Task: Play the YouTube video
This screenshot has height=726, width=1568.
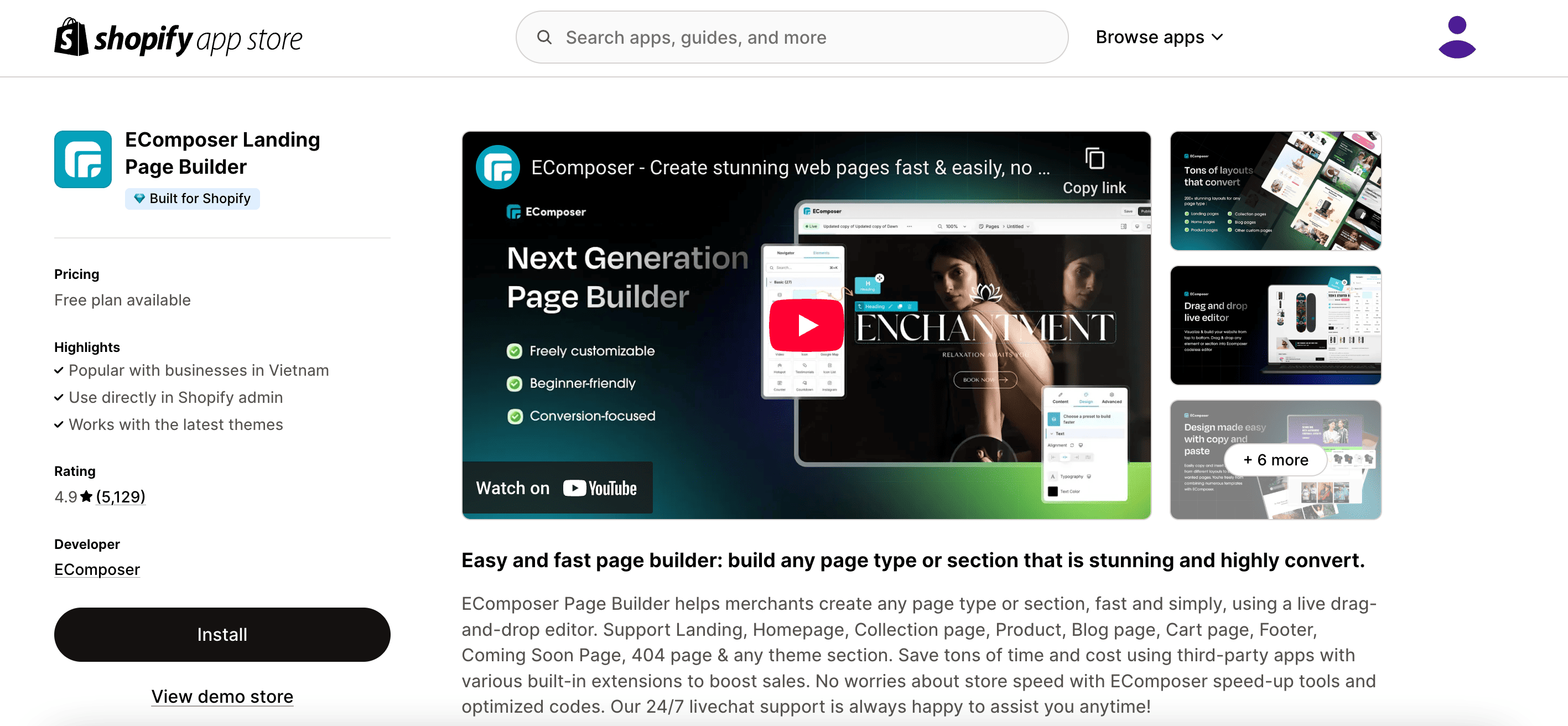Action: 807,325
